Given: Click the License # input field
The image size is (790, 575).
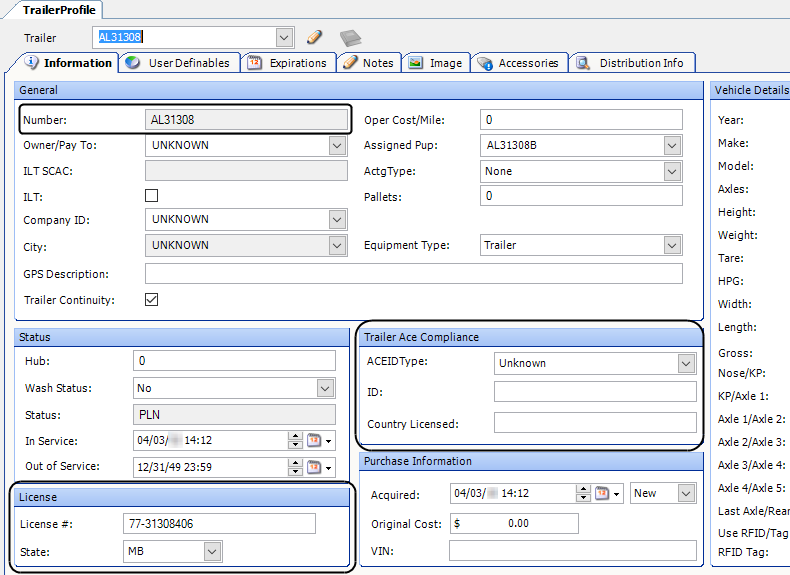Looking at the screenshot, I should point(219,524).
